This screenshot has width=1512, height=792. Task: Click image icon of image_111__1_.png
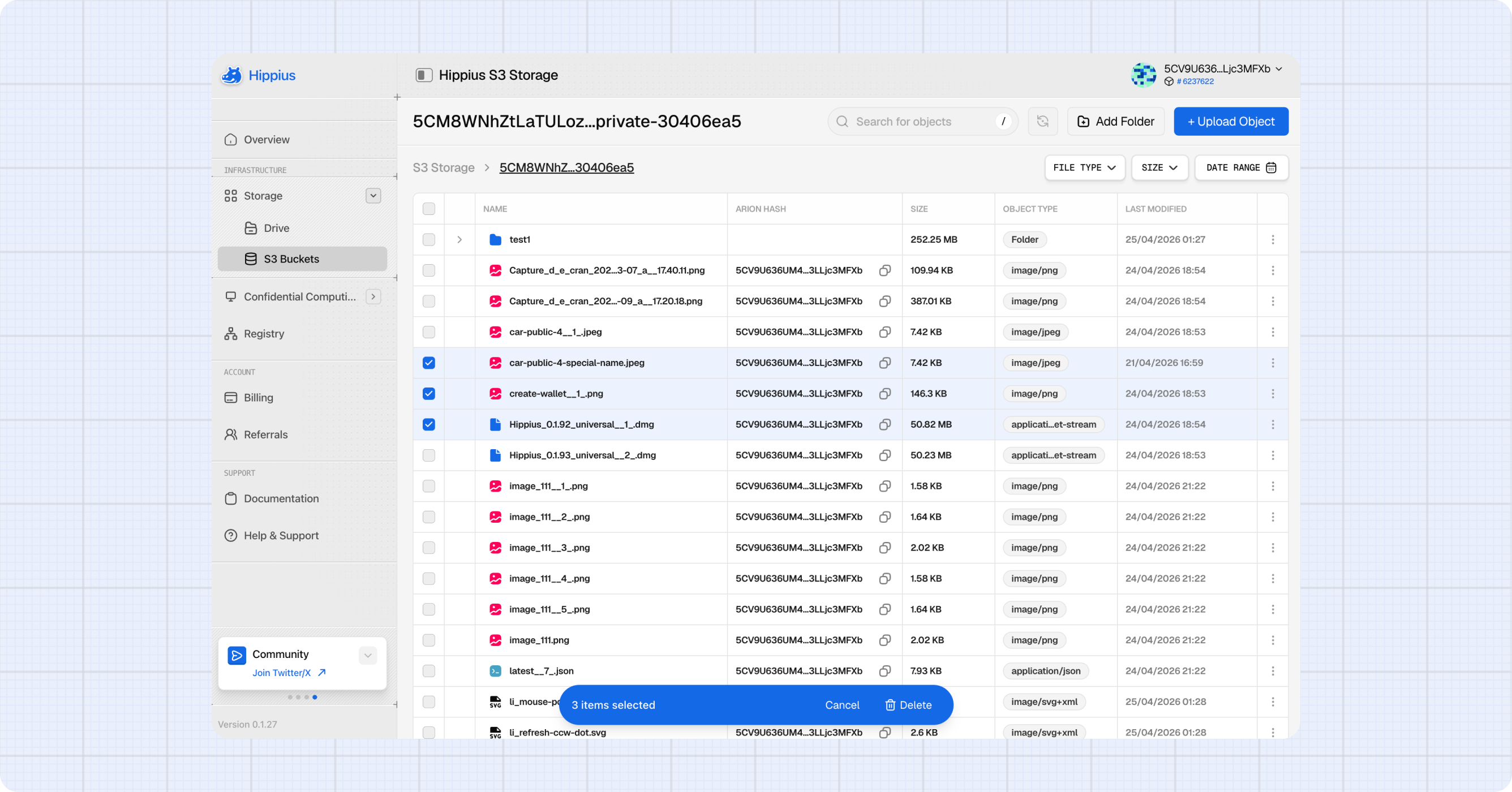click(x=495, y=486)
